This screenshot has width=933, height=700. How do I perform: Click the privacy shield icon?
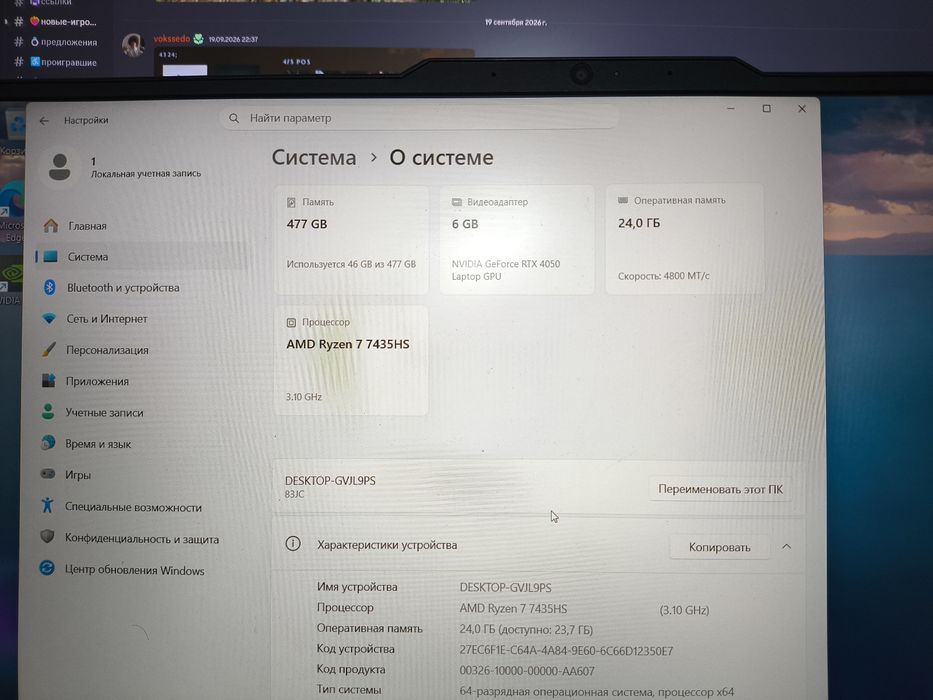click(x=47, y=536)
